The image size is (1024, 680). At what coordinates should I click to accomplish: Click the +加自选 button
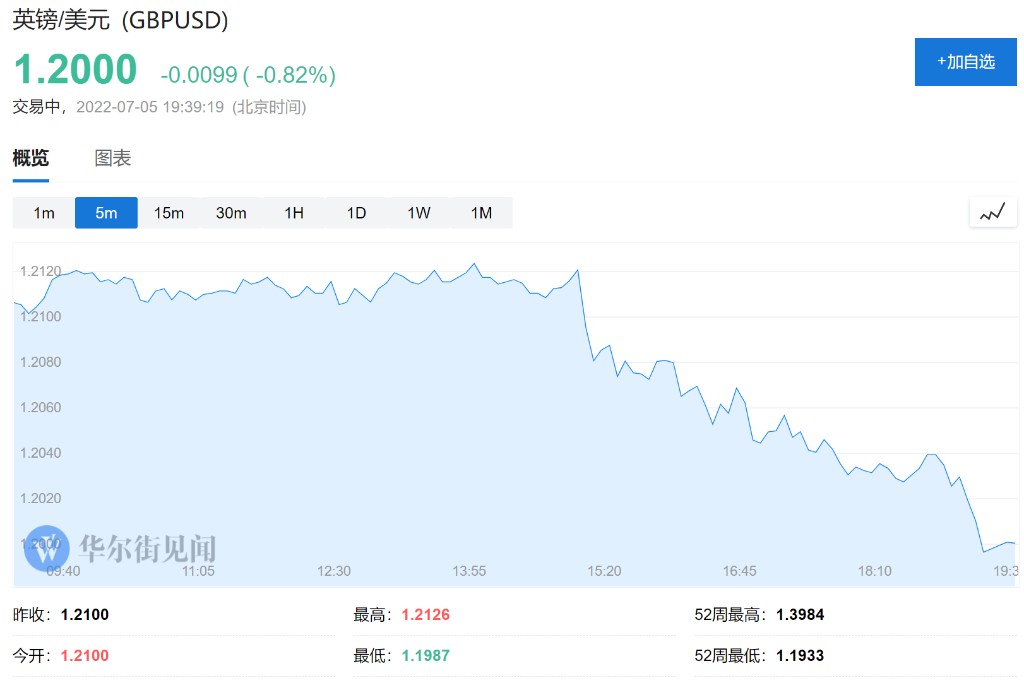click(x=965, y=62)
